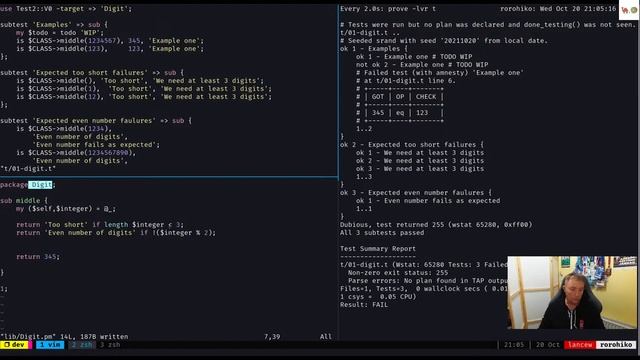The height and width of the screenshot is (360, 640).
Task: Click the 'at t/01-digit.t line 6.' line
Action: click(406, 81)
